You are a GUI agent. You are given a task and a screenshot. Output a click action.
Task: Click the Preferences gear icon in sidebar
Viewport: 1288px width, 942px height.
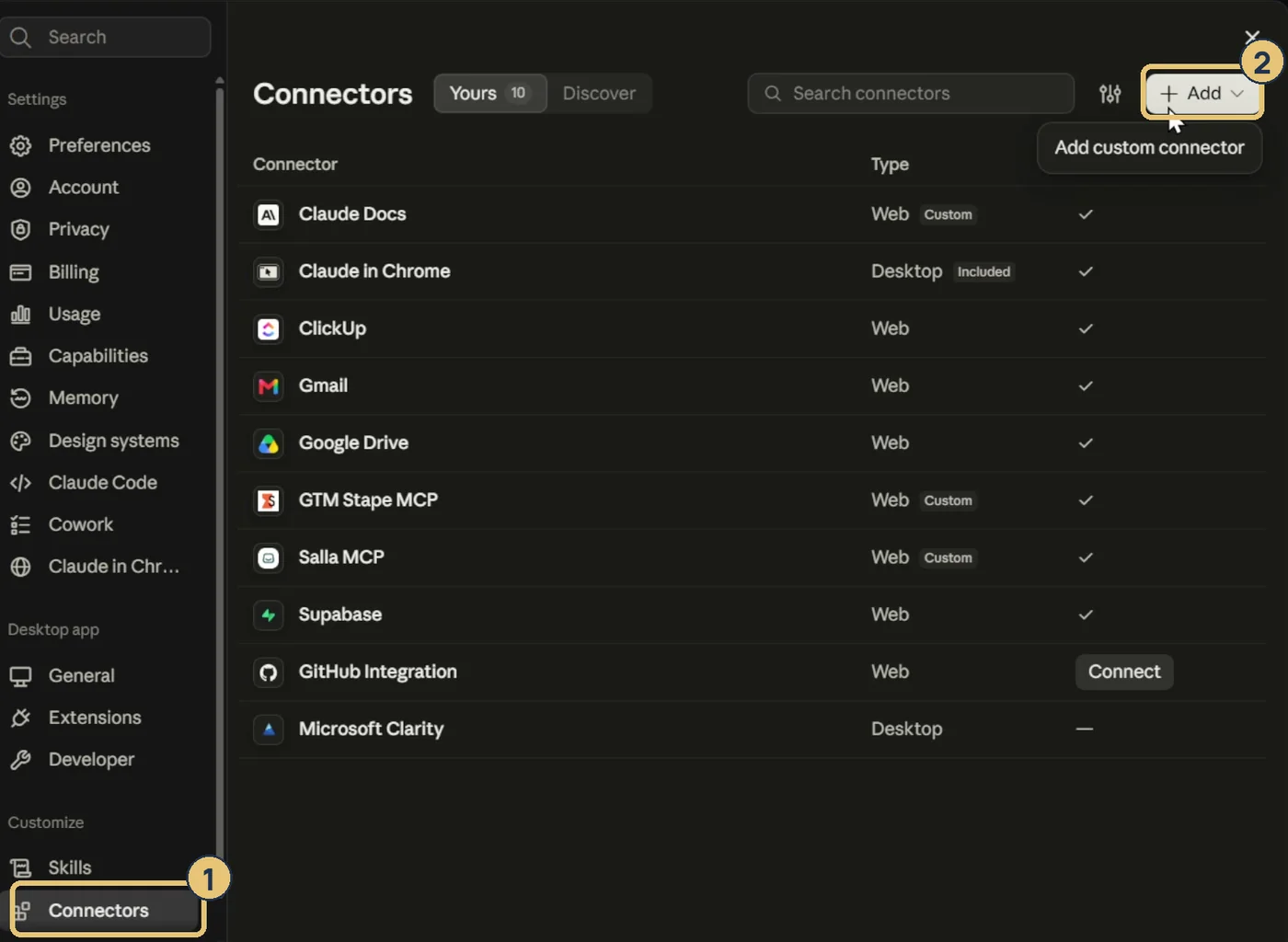pyautogui.click(x=20, y=145)
